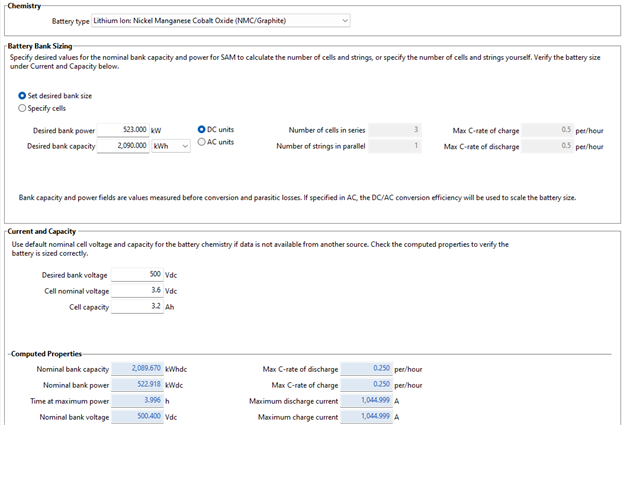
Task: Choose the Specify cells radio button
Action: [23, 109]
